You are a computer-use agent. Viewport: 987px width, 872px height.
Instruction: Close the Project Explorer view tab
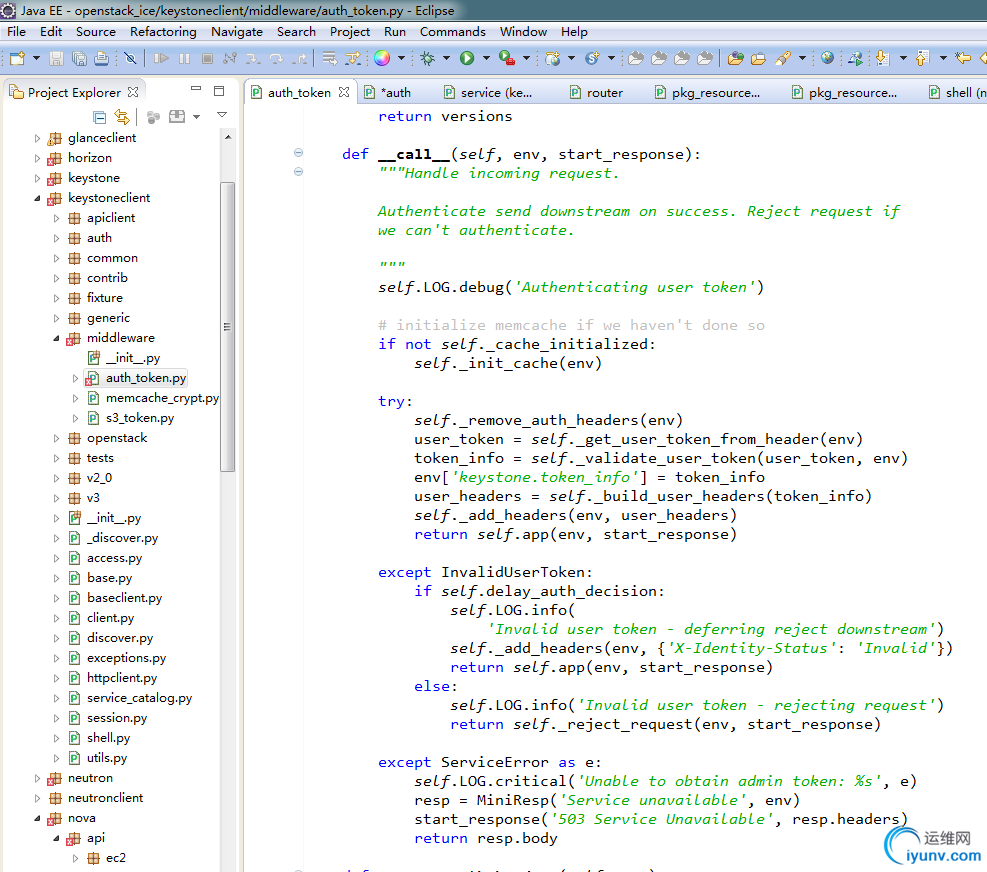[133, 92]
